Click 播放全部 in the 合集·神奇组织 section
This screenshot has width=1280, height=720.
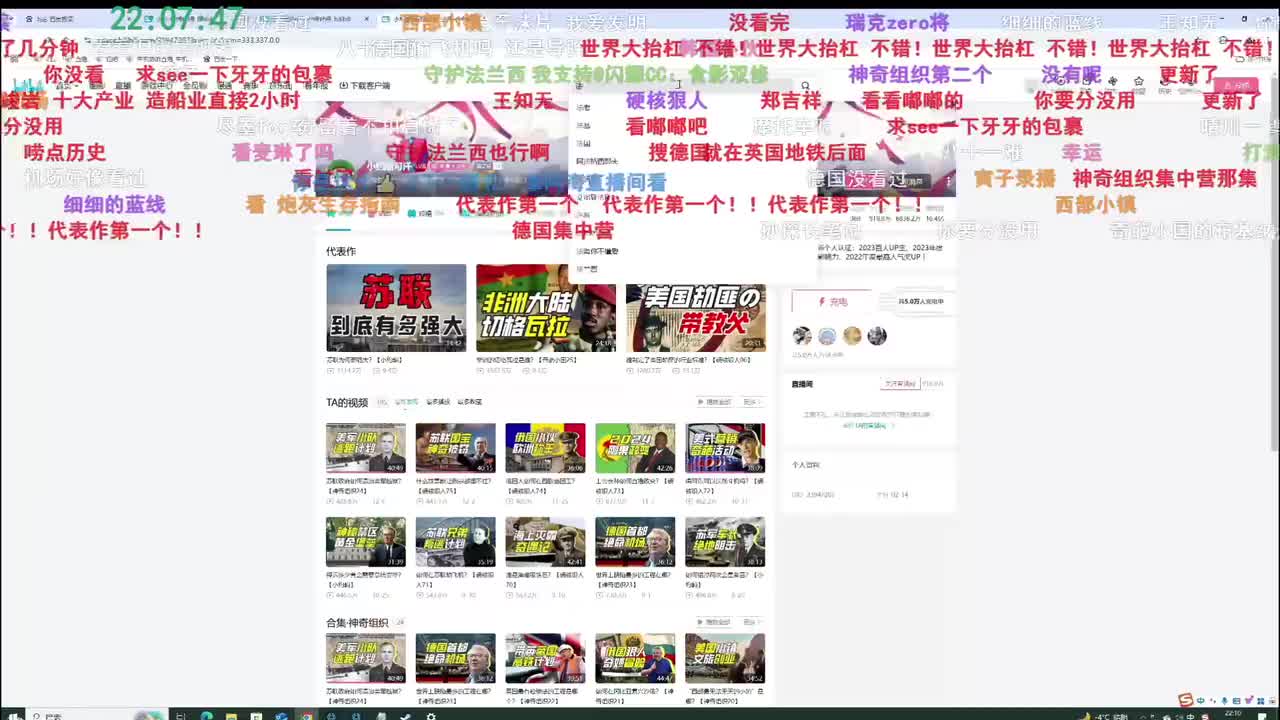click(x=715, y=622)
